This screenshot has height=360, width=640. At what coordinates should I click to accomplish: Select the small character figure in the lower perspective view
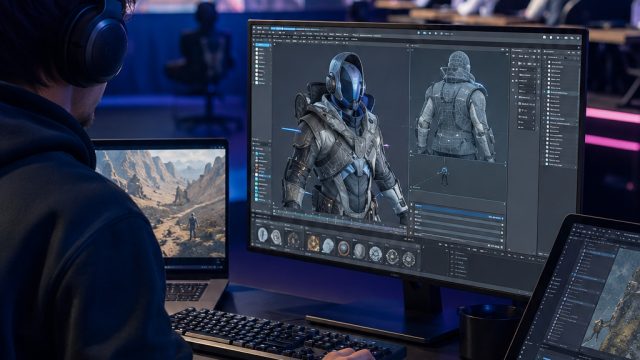[443, 176]
